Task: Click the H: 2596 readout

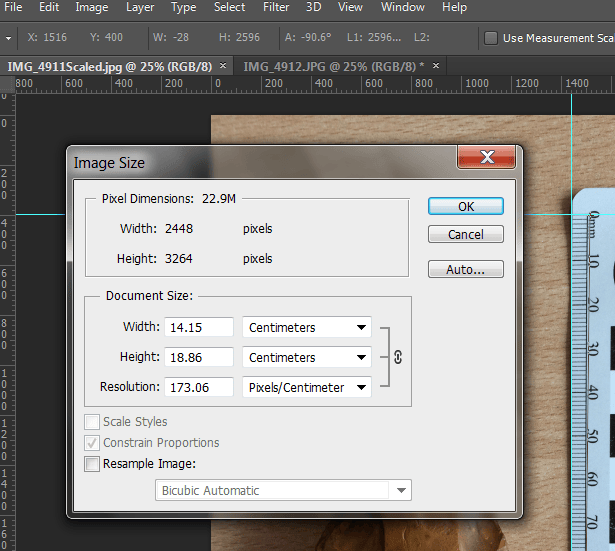Action: coord(239,38)
